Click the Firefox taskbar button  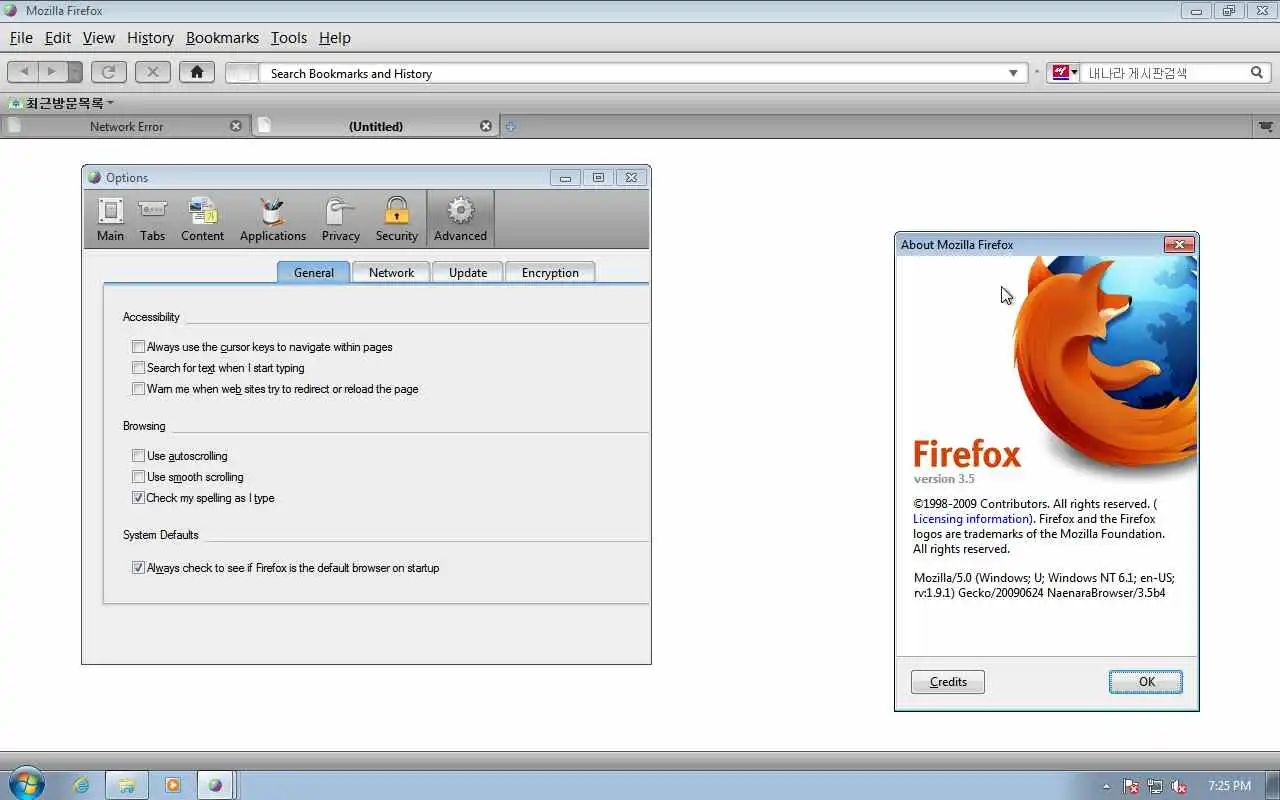pyautogui.click(x=215, y=785)
